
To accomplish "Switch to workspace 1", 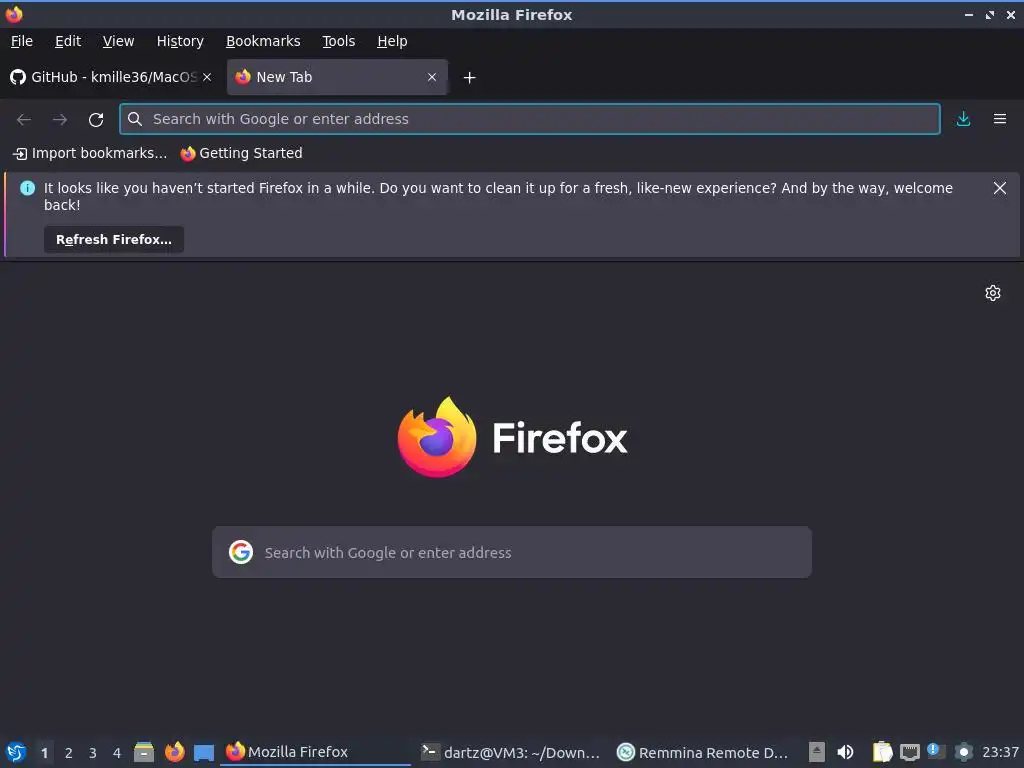I will [x=44, y=753].
